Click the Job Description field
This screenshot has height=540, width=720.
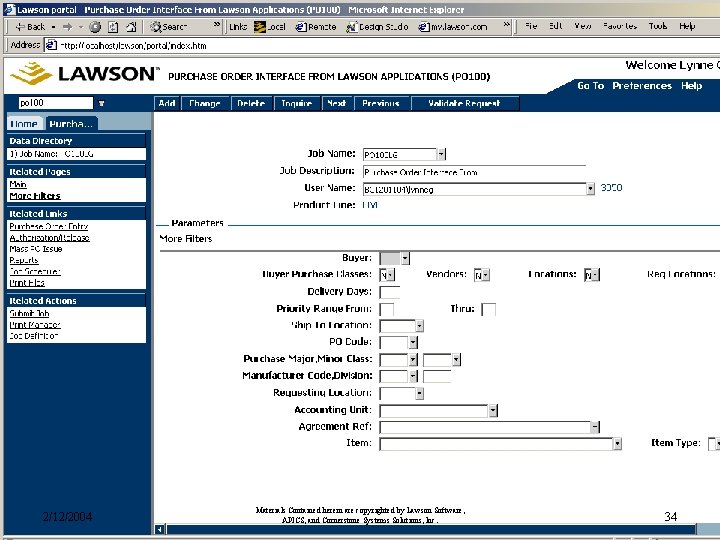(x=474, y=172)
